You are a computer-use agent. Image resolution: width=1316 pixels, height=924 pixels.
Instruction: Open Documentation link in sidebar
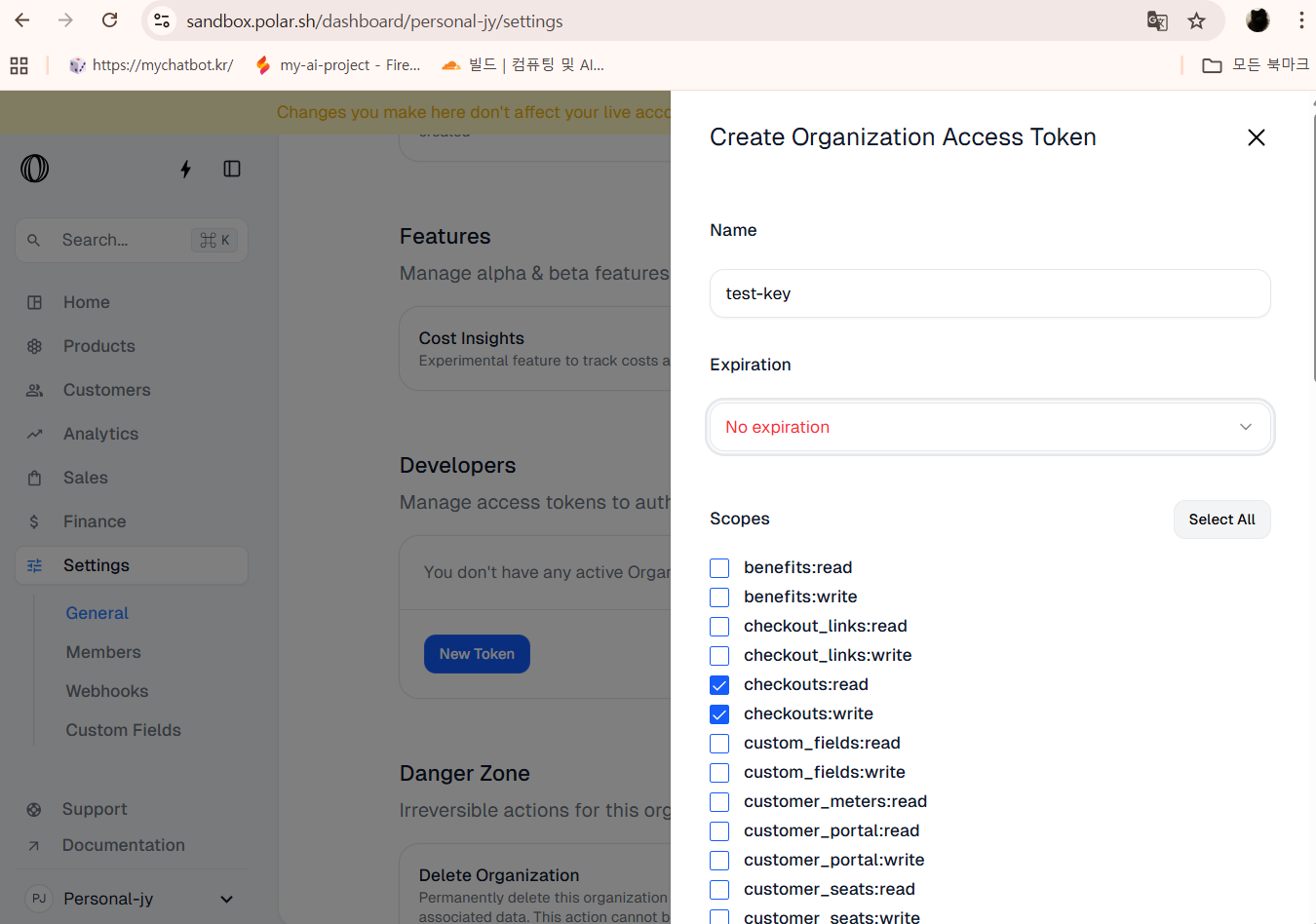123,845
